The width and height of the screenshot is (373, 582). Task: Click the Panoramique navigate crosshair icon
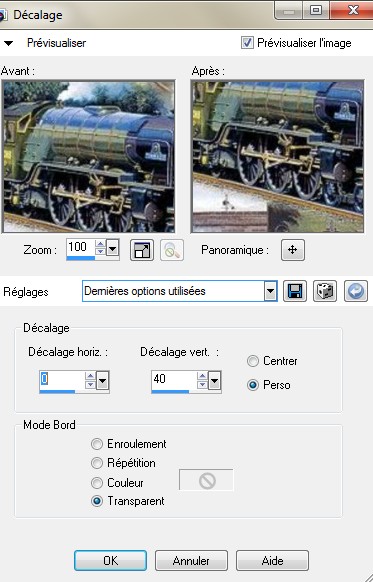coord(293,250)
